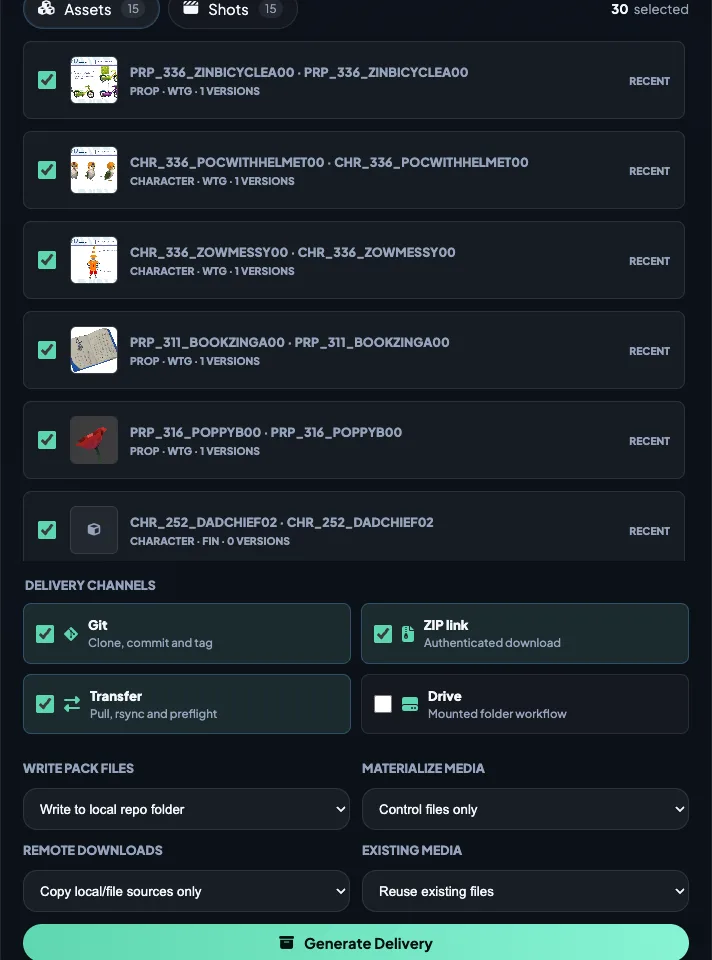Open the PRP_316_POPPYB00 poppy thumbnail
Viewport: 712px width, 960px height.
(x=94, y=440)
